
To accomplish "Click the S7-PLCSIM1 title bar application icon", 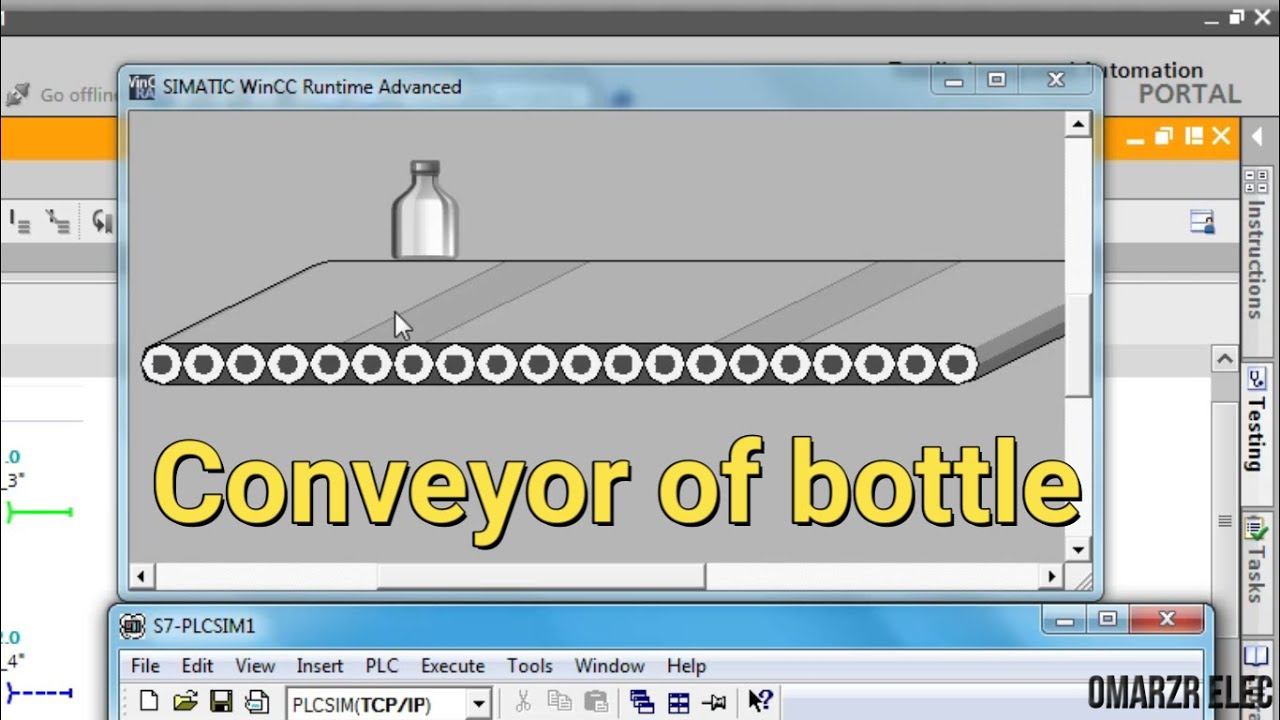I will 132,626.
